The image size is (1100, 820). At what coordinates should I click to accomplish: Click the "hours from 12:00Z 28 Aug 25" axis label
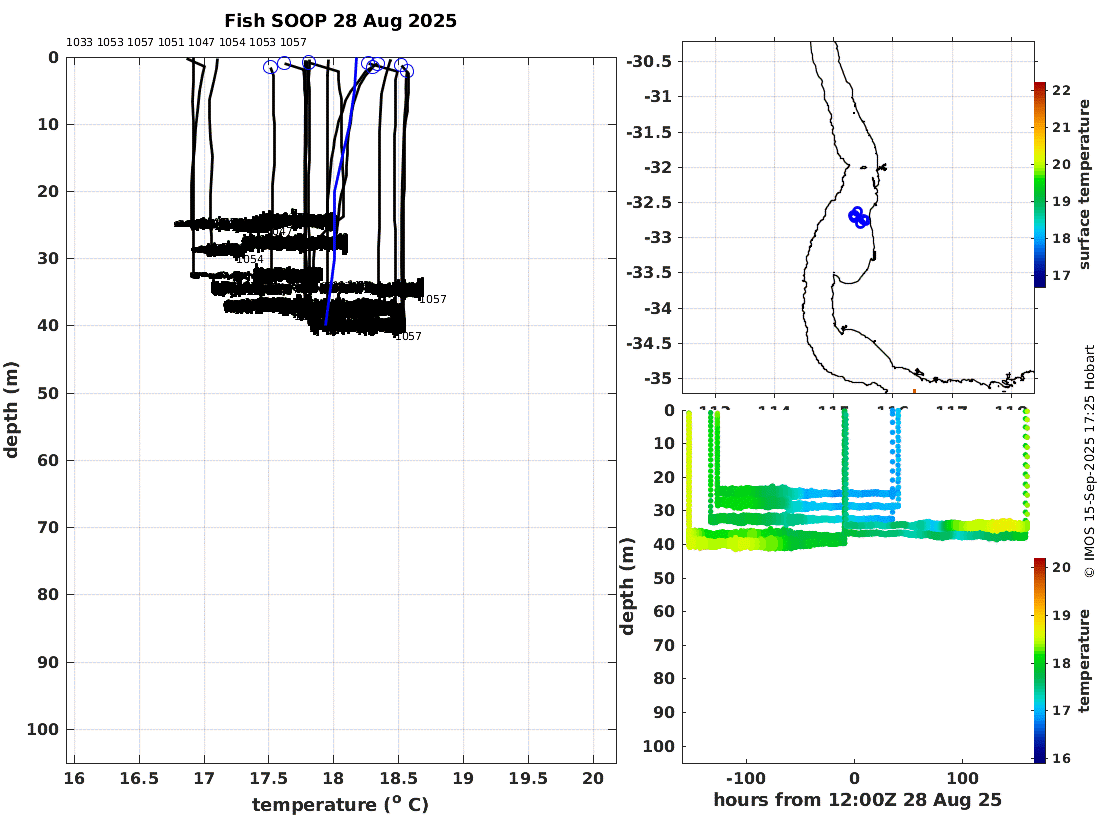click(857, 800)
